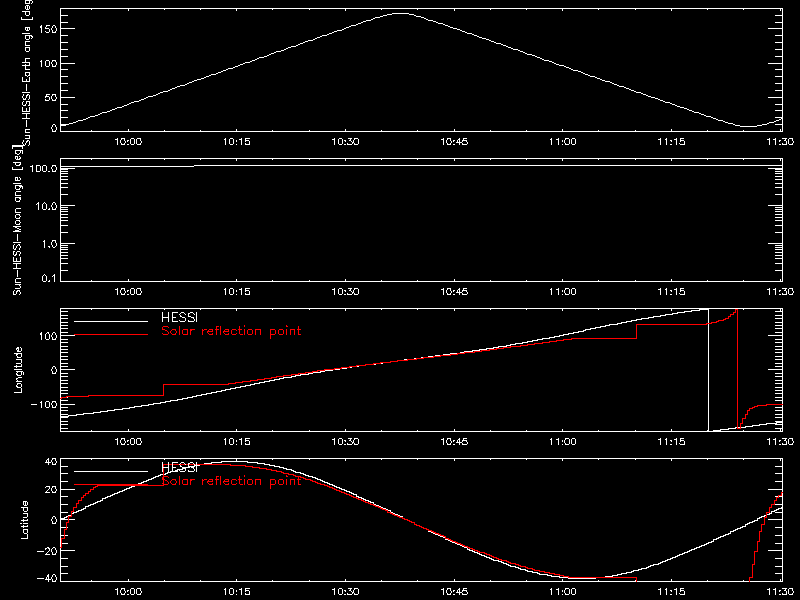Click the 1.0 tick on Moon angle axis
This screenshot has width=800, height=600.
(49, 244)
